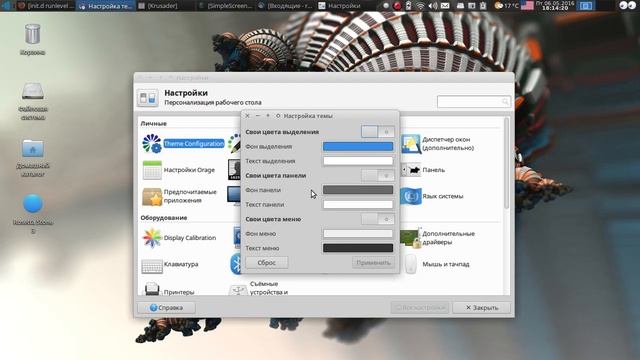This screenshot has width=640, height=360.
Task: Open Preferred Applications (Предпочитаемые приложения) icon
Action: [x=152, y=196]
